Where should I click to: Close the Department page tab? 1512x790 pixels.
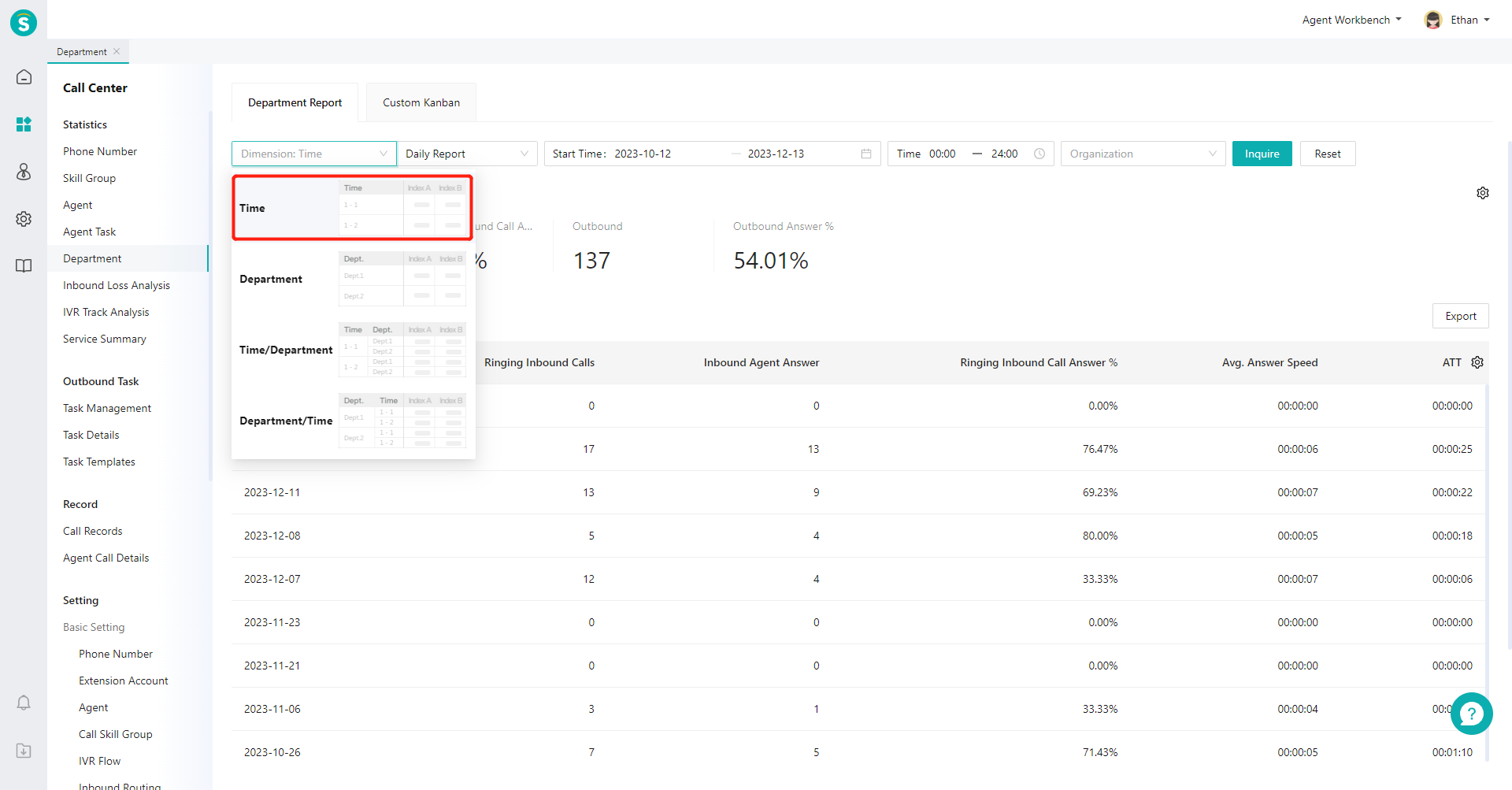point(117,51)
